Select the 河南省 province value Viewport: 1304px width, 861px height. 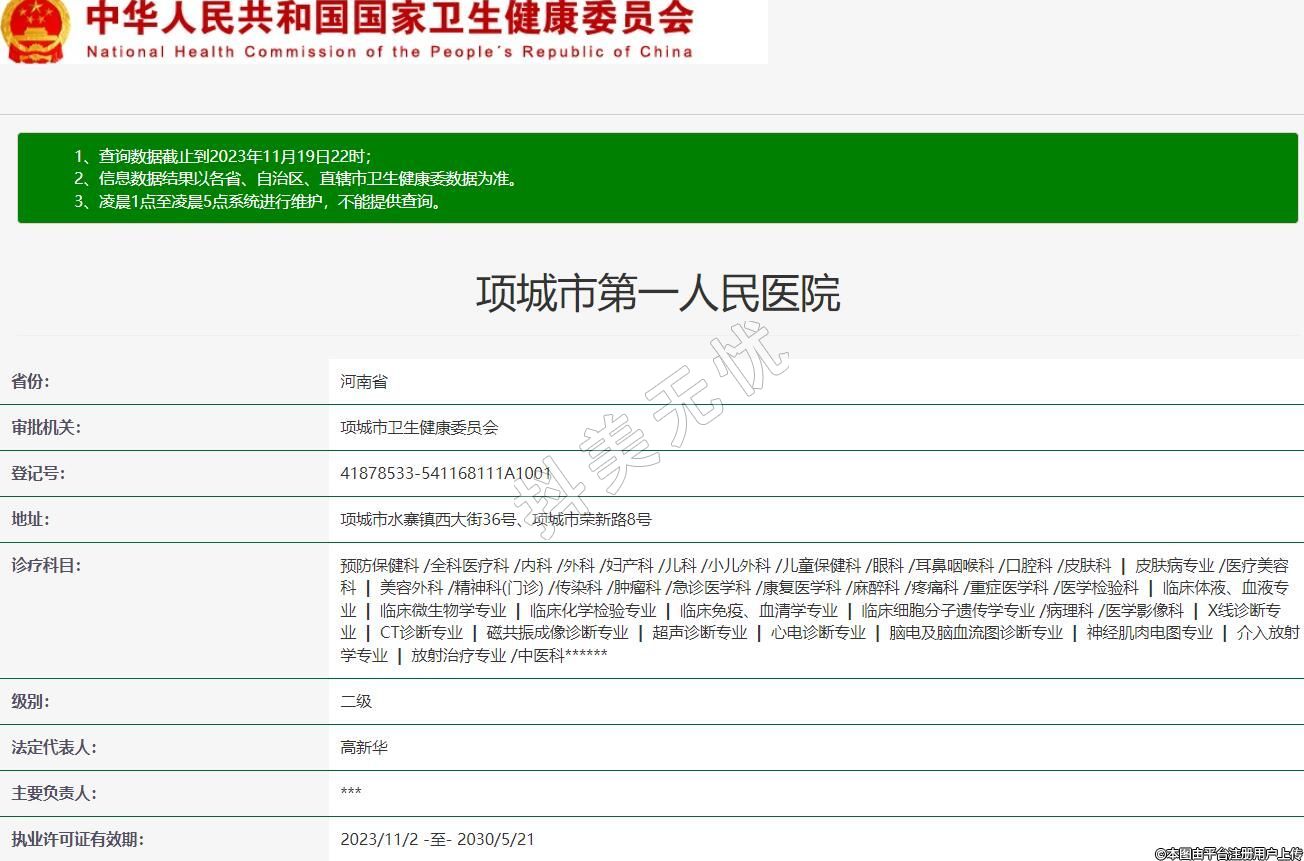[363, 381]
